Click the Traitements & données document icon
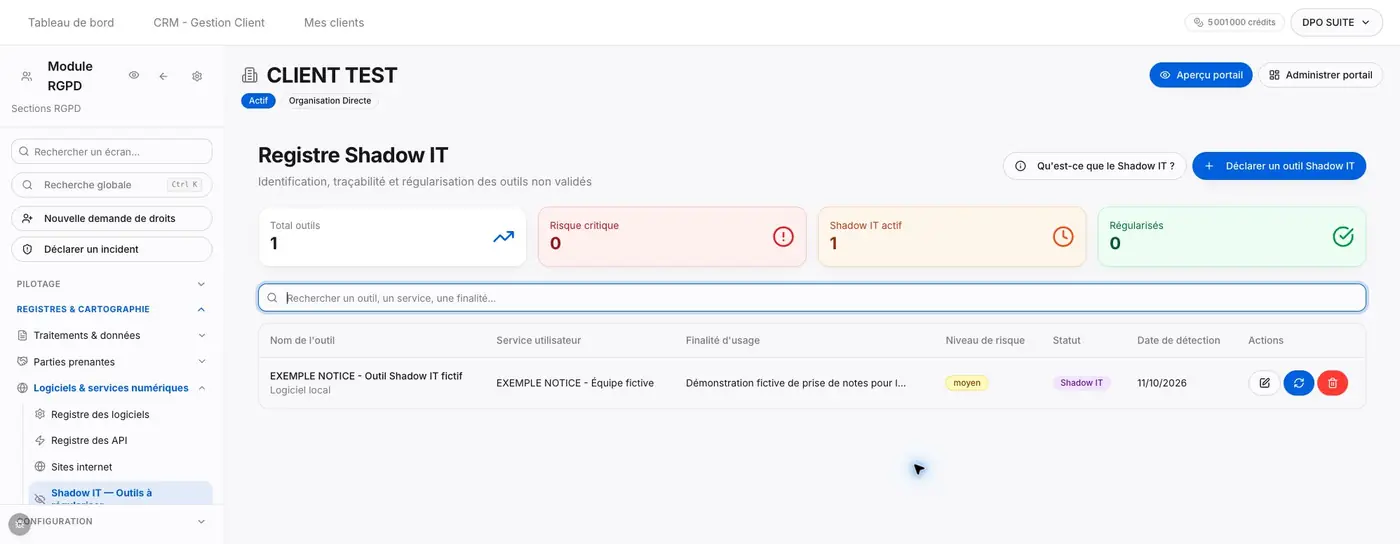Screen dimensions: 1400x544 (23, 336)
